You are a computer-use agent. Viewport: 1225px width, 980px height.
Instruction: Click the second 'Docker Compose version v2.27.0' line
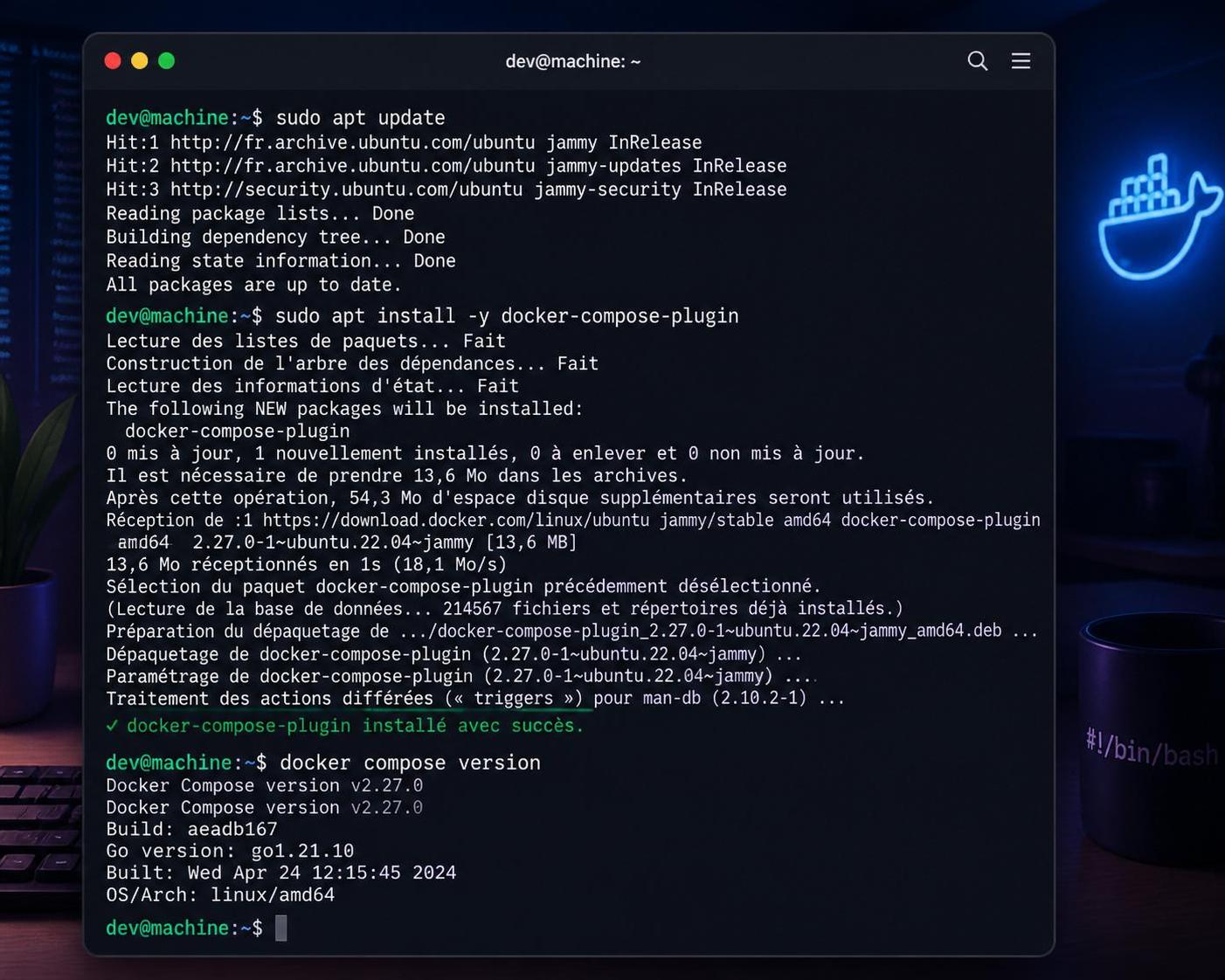pyautogui.click(x=265, y=807)
